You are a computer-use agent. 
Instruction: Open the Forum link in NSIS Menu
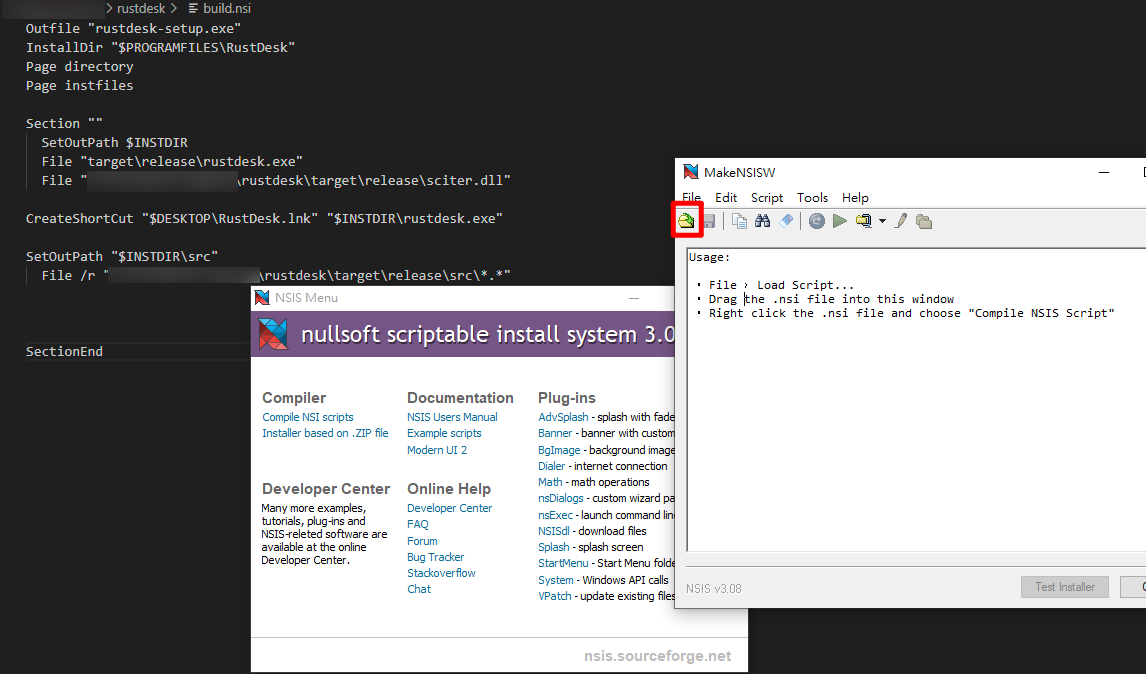(422, 541)
